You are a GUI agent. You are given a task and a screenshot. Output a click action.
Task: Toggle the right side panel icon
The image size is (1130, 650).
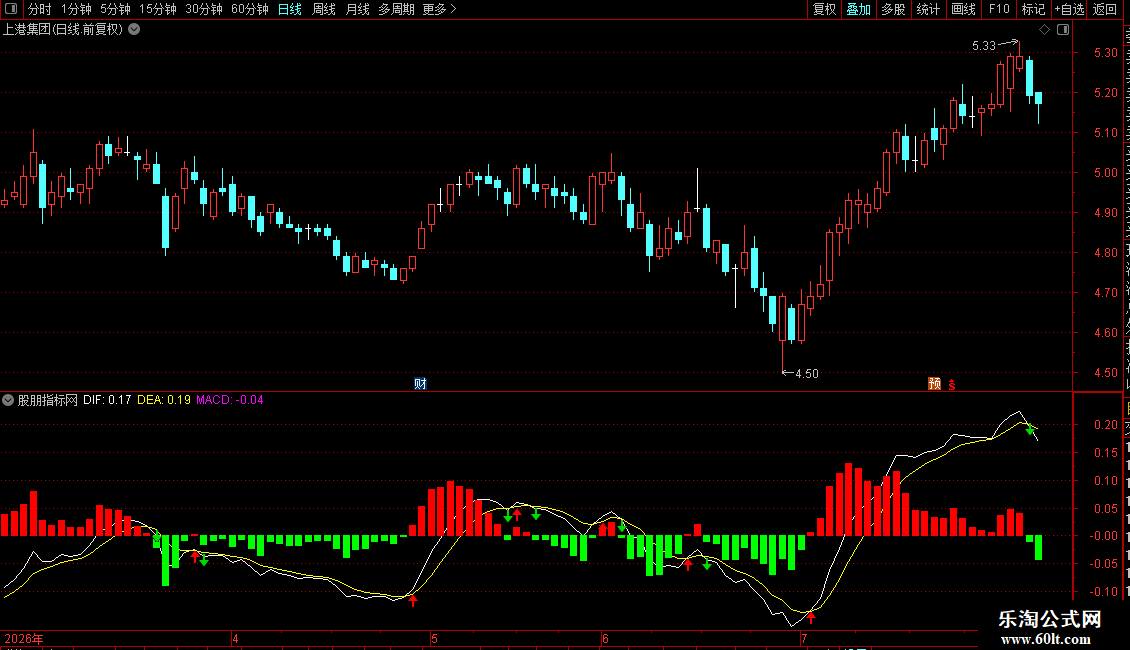tap(1063, 30)
